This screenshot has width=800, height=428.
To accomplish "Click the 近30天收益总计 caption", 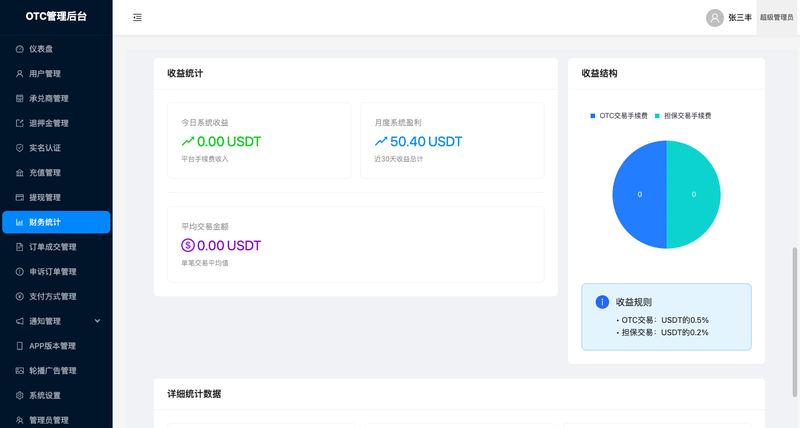I will [x=398, y=159].
